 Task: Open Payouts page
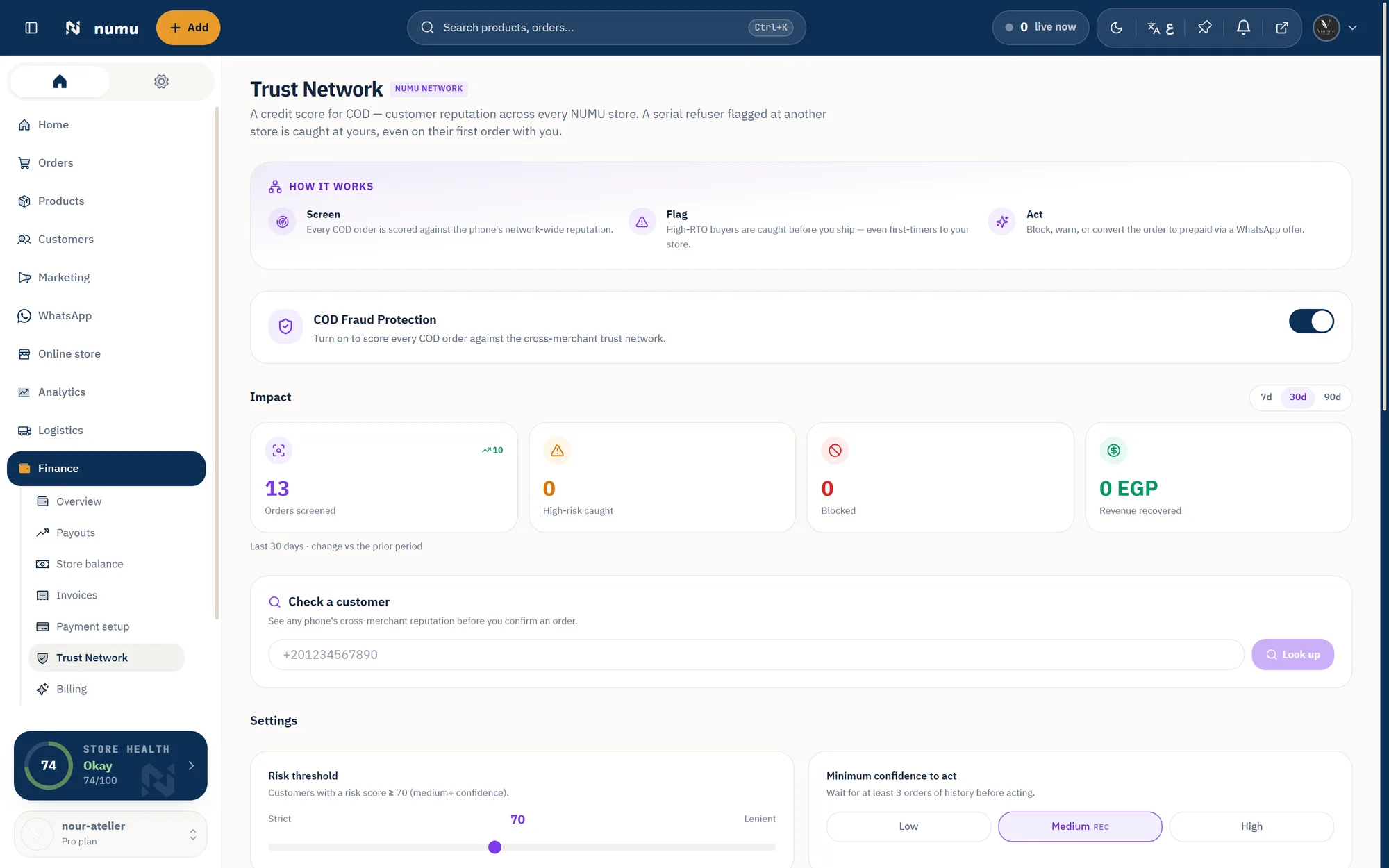click(x=107, y=533)
